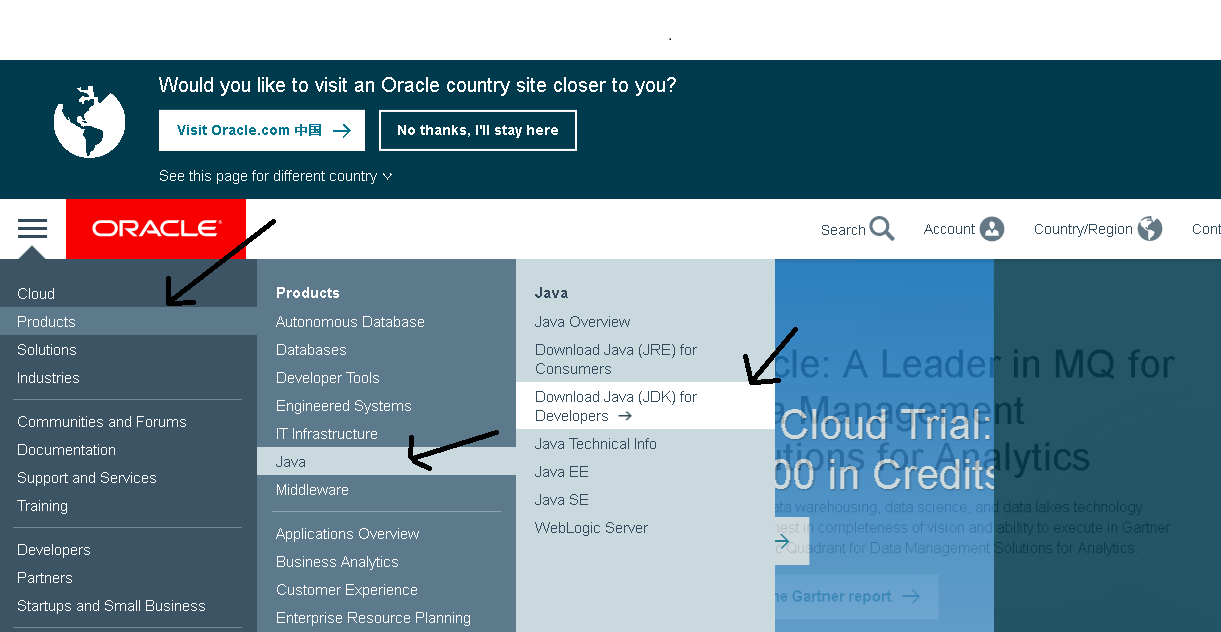Select Industries in main menu
The width and height of the screenshot is (1221, 632).
click(48, 377)
